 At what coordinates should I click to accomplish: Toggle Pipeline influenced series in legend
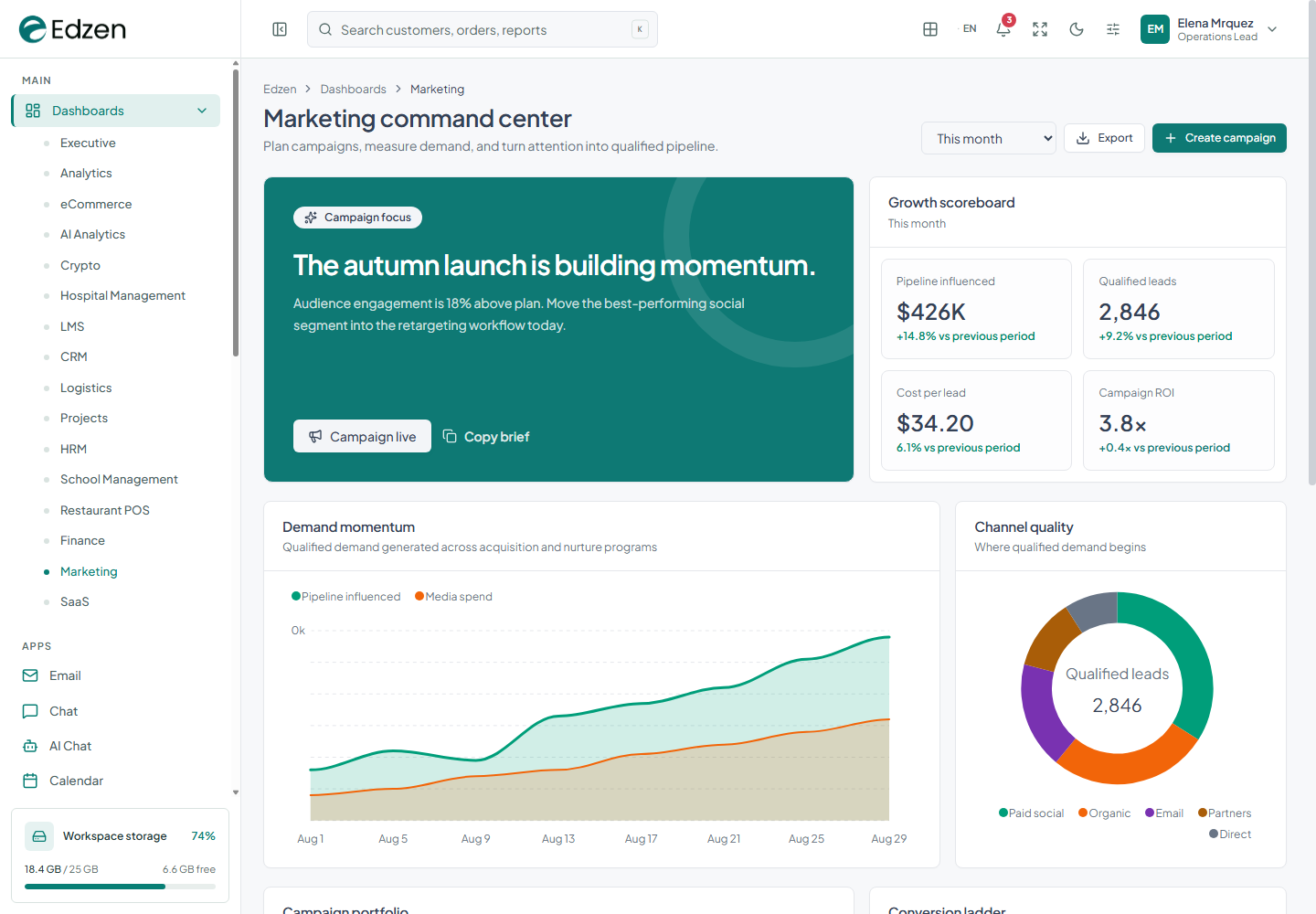[x=346, y=597]
